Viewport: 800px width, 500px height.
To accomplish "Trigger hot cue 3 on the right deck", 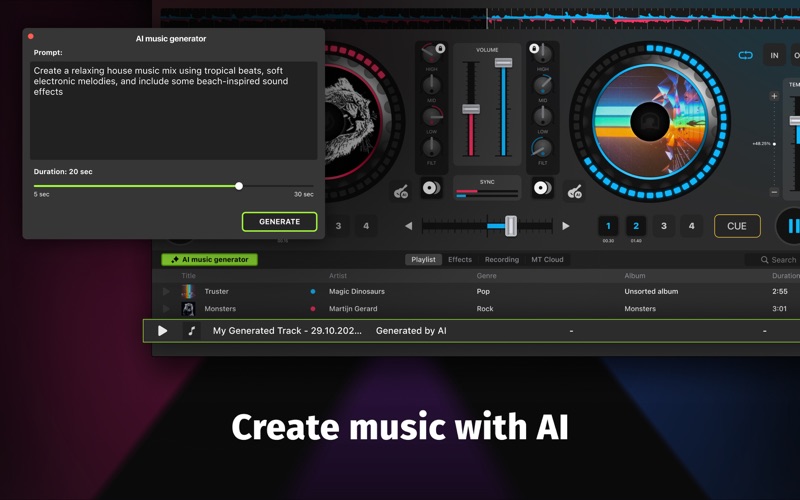I will click(663, 226).
